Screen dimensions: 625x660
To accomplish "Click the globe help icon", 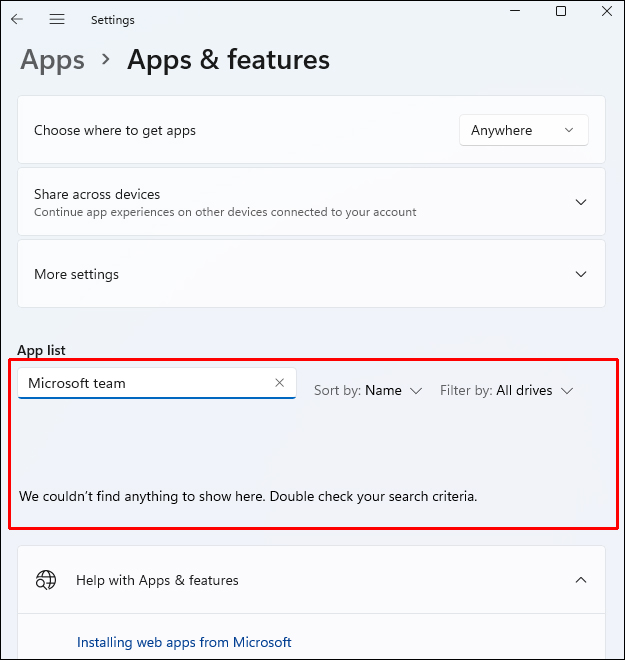I will (46, 580).
